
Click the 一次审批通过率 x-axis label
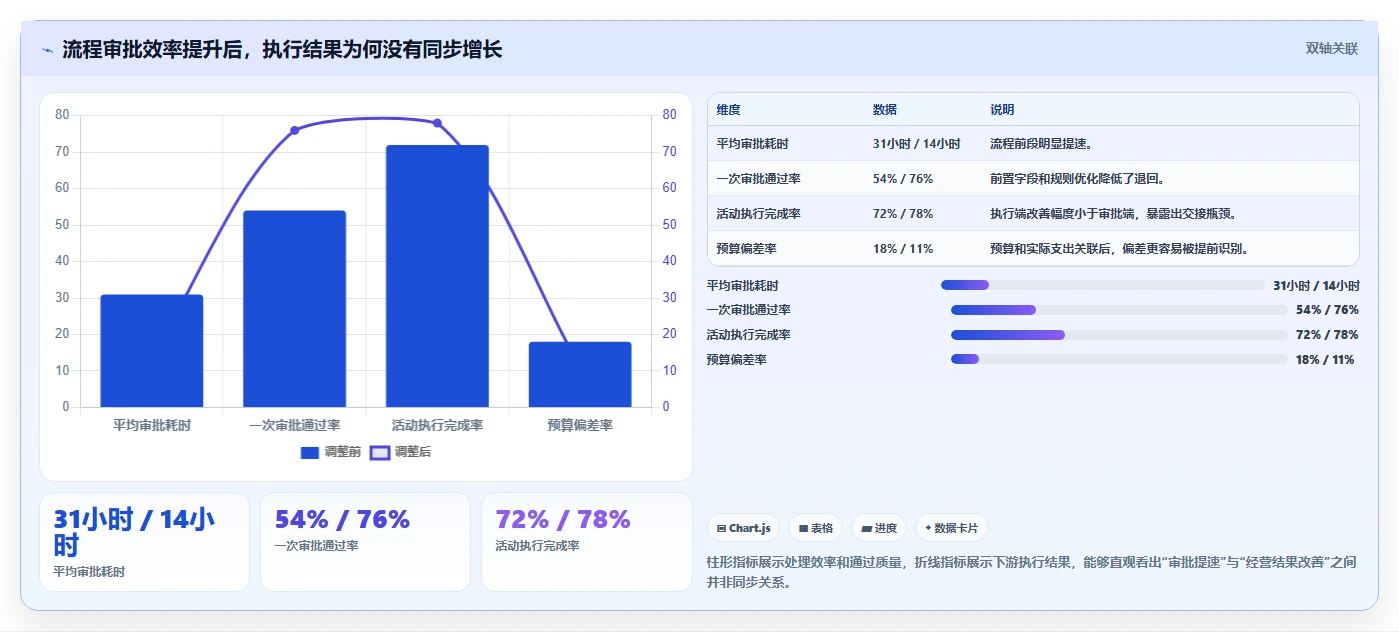(294, 426)
